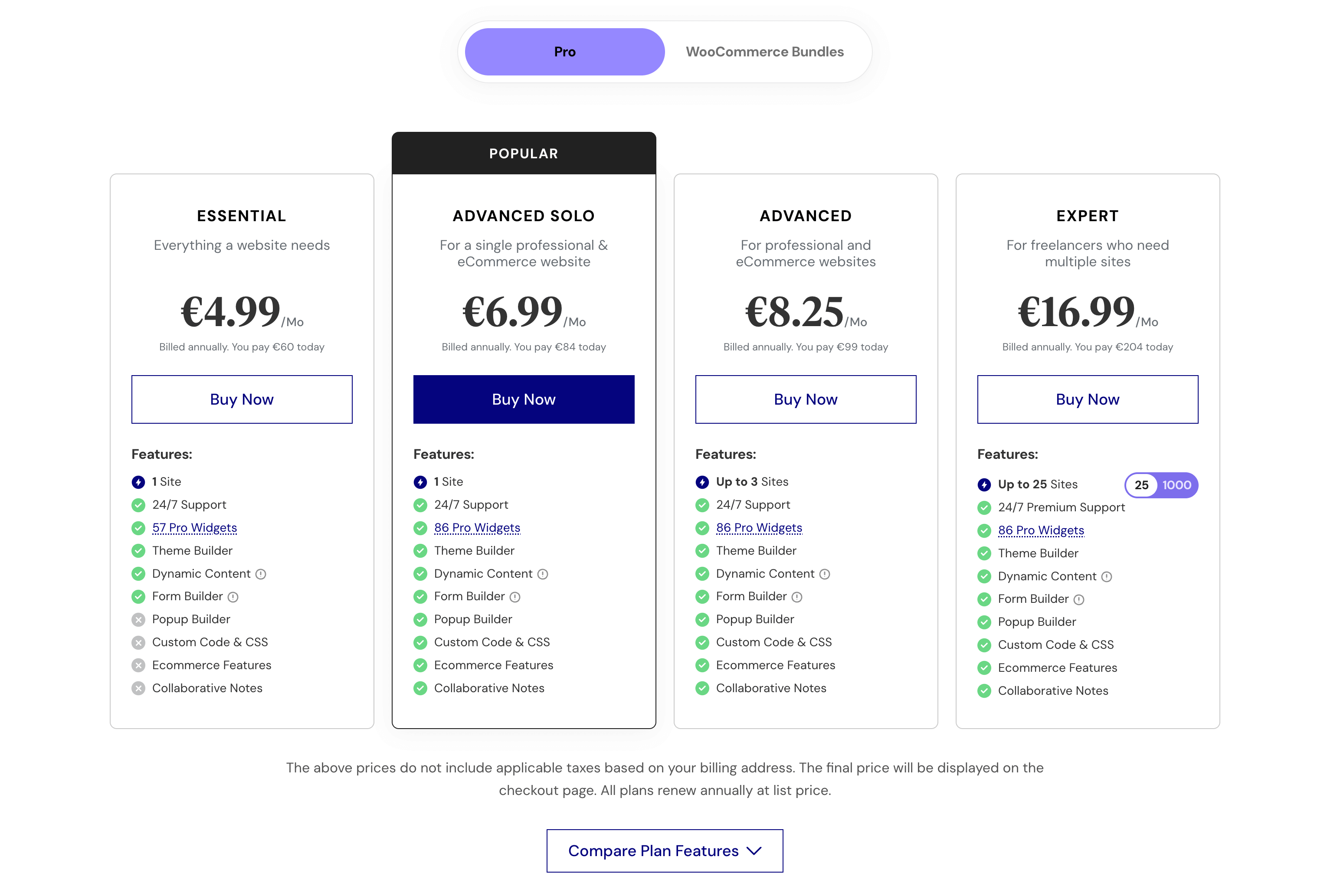Click info icon next to Expert Form Builder
The image size is (1337, 896).
(x=1079, y=600)
